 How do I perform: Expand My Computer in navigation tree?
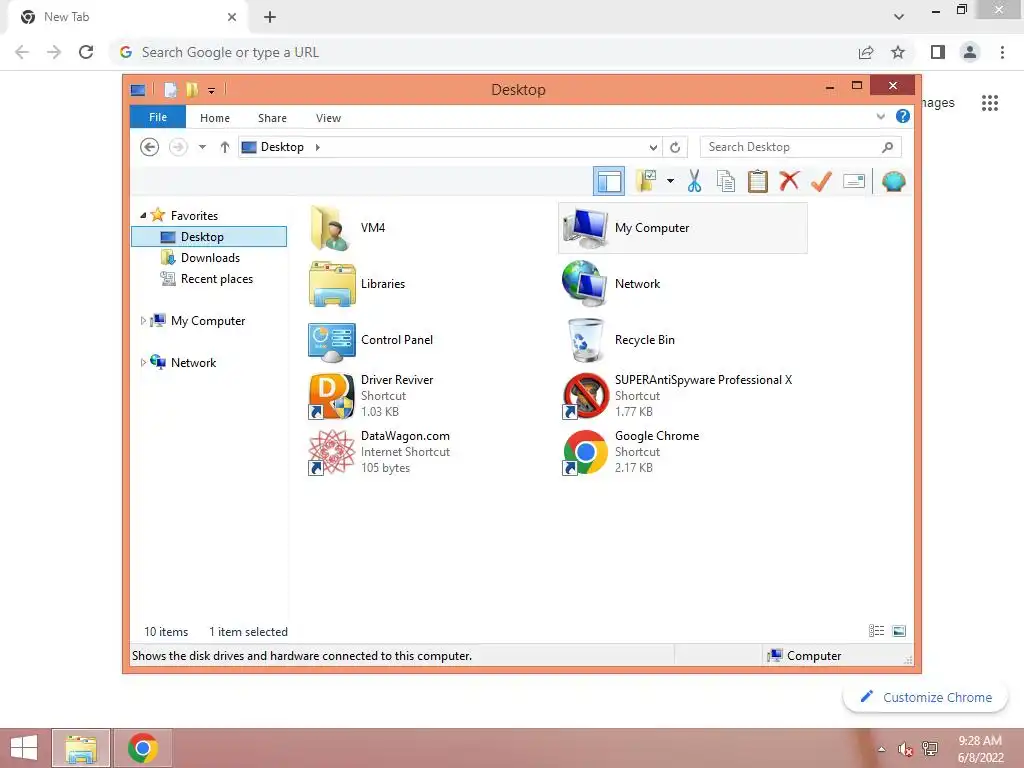tap(143, 321)
